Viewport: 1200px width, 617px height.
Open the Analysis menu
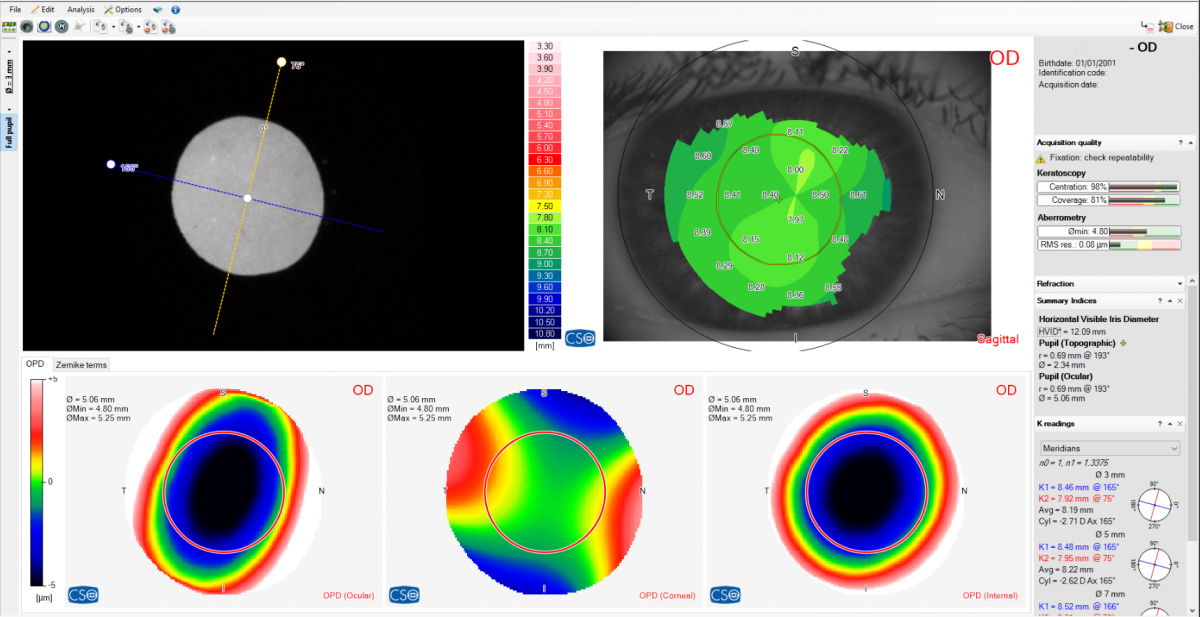click(81, 9)
